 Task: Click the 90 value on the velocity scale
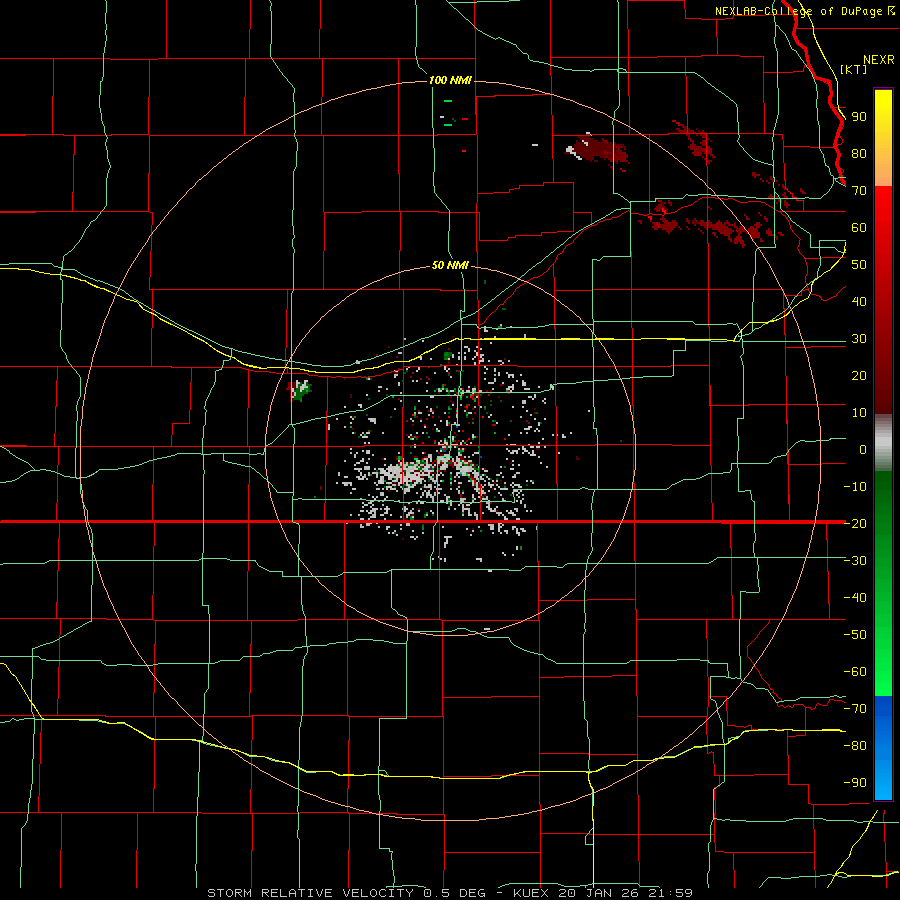pos(859,117)
